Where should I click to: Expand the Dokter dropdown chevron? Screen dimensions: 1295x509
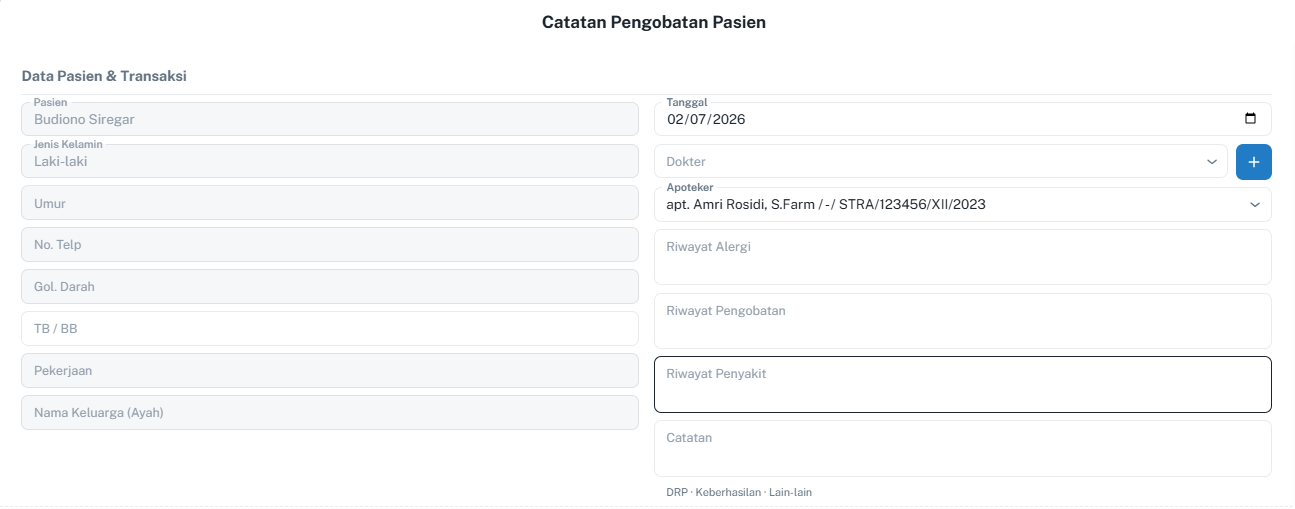1212,162
